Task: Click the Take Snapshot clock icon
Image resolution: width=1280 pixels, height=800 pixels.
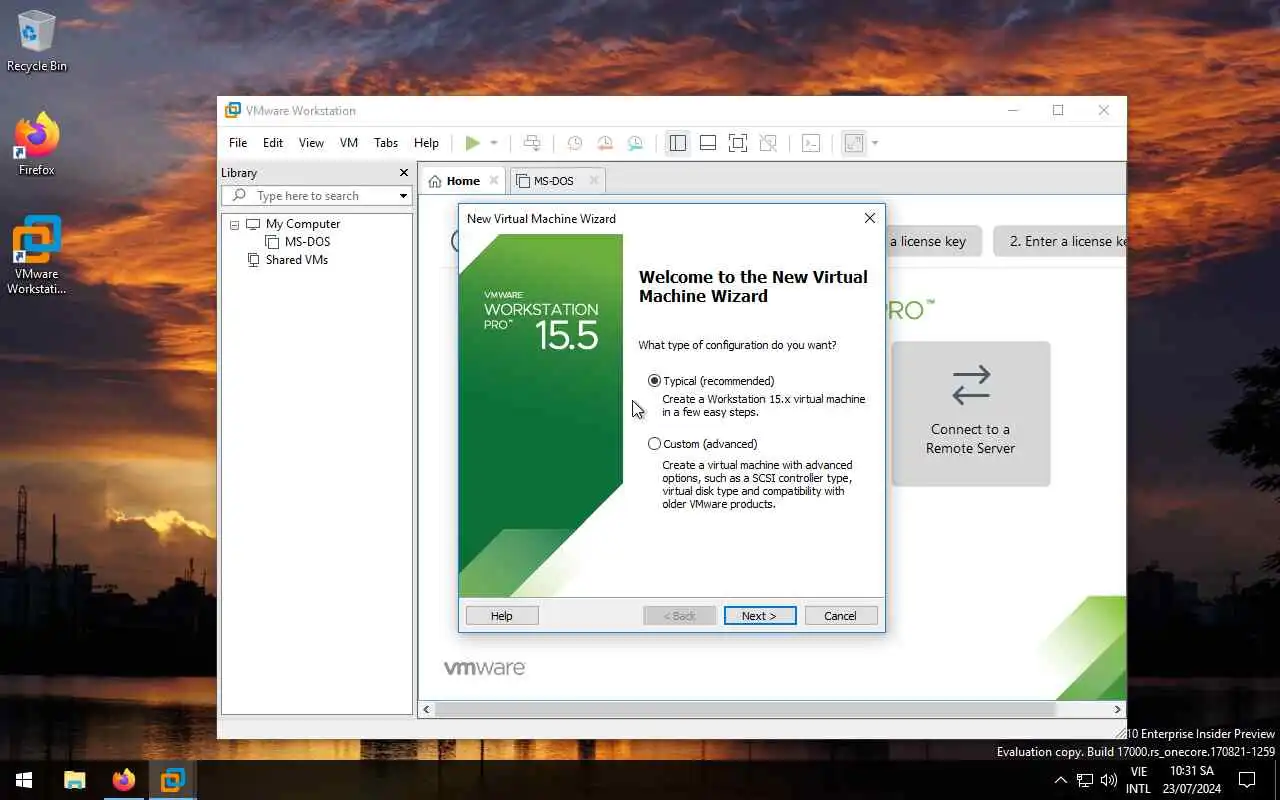Action: point(575,143)
